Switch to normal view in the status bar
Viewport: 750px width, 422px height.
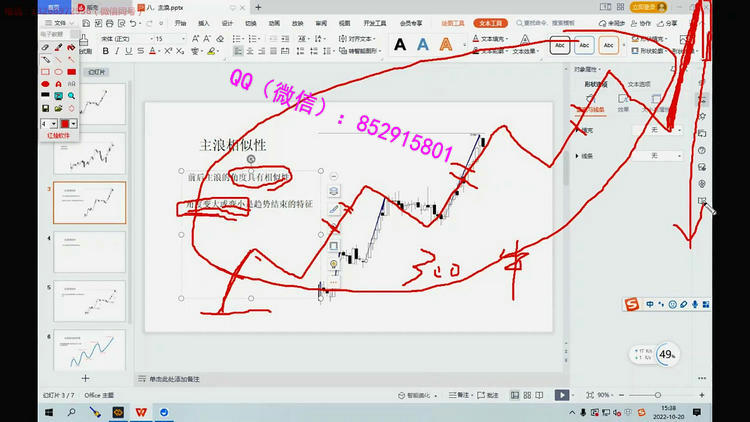tap(513, 395)
